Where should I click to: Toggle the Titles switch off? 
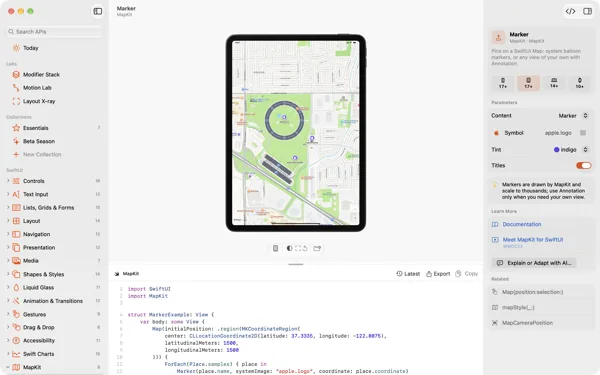[584, 165]
